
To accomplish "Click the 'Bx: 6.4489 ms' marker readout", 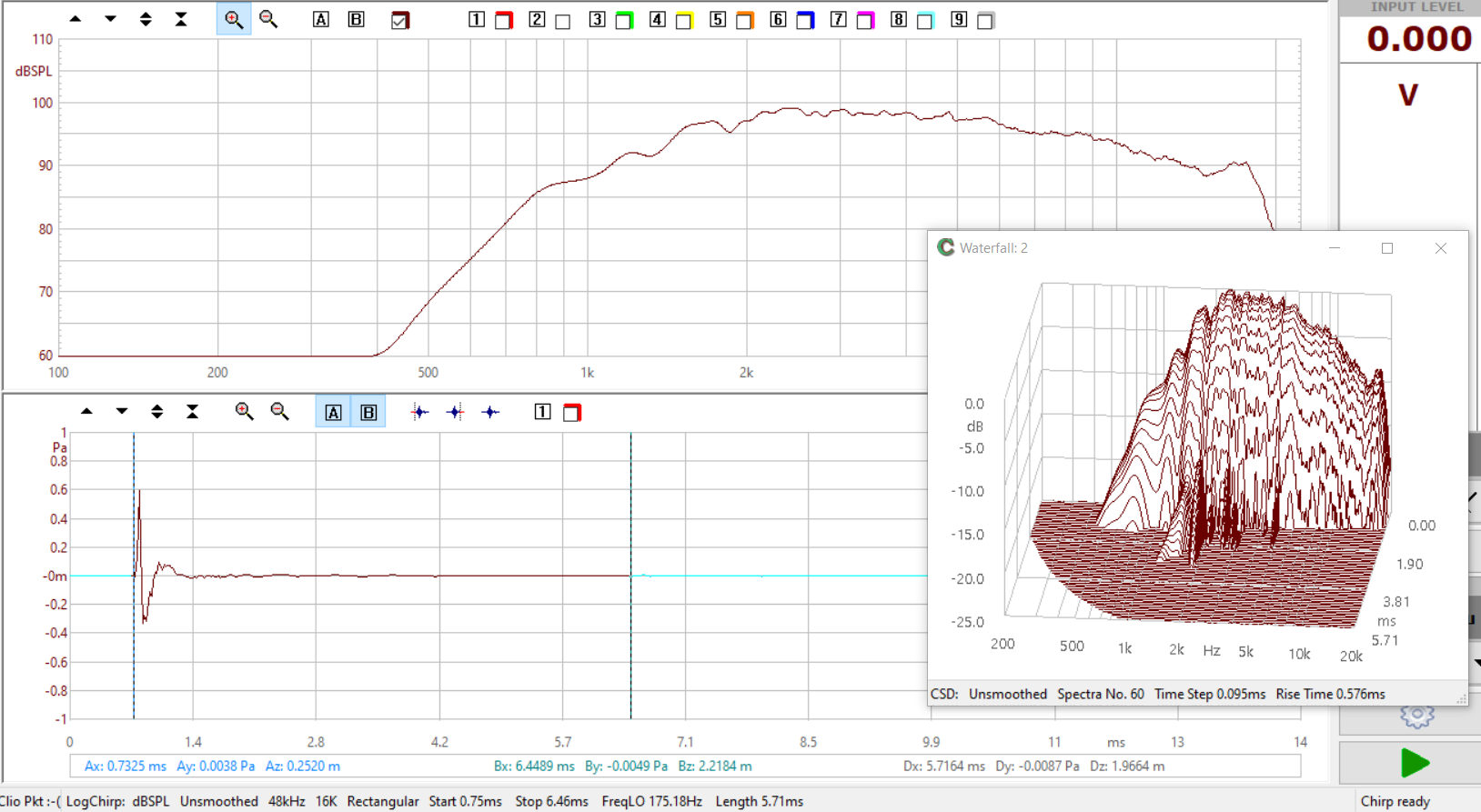I will [534, 766].
